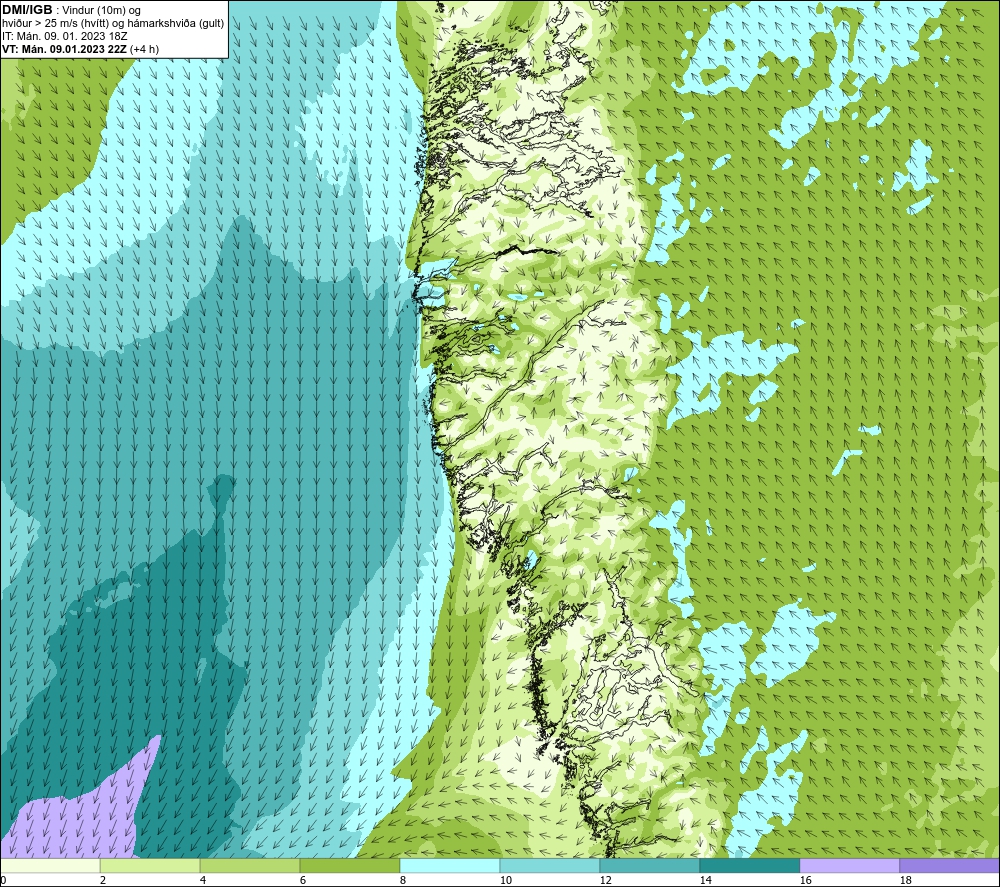This screenshot has width=1000, height=887.
Task: Click the 16–18 m/s light purple swatch
Action: click(849, 865)
